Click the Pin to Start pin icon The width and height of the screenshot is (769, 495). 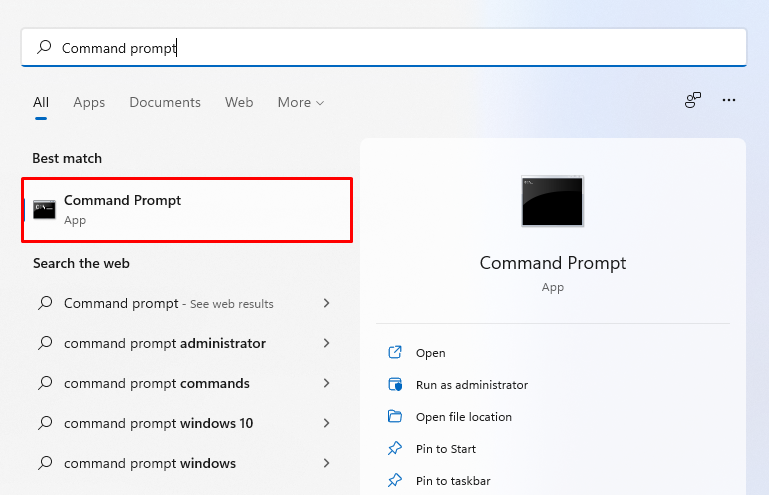tap(395, 449)
